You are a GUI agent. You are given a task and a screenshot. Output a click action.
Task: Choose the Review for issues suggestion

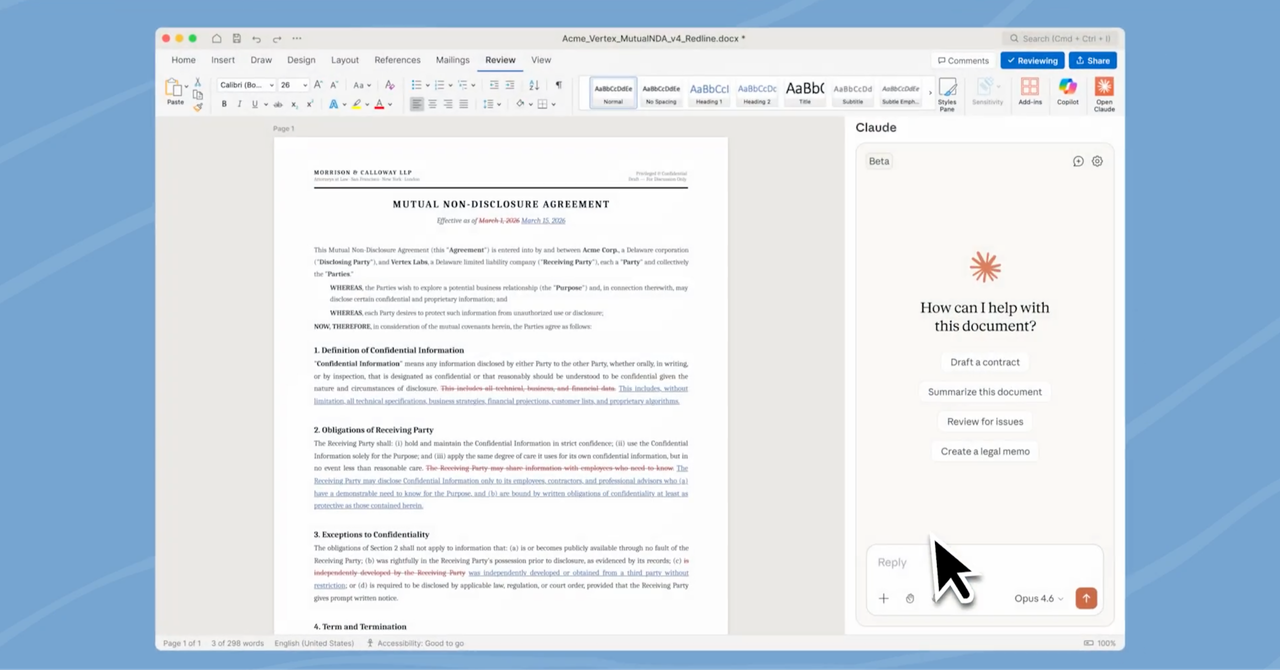tap(985, 421)
